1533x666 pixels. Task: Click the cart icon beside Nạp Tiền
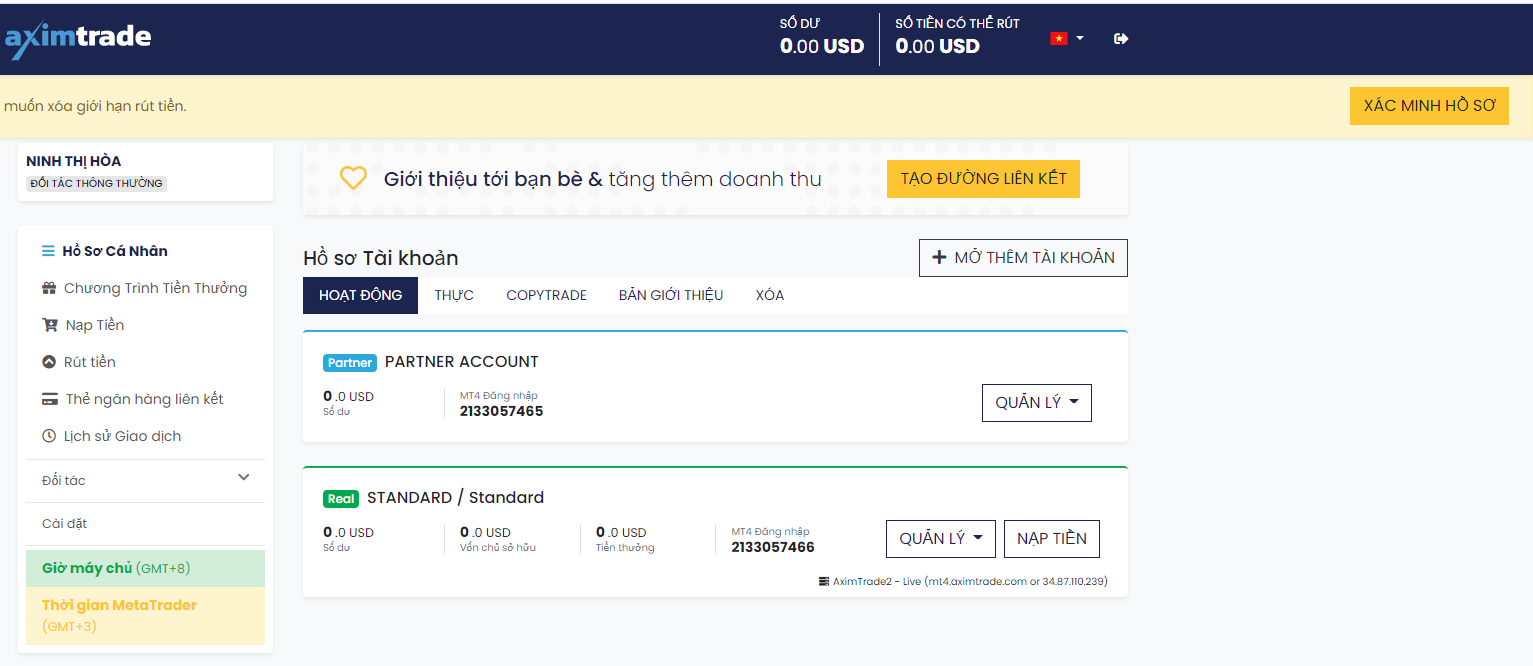49,325
